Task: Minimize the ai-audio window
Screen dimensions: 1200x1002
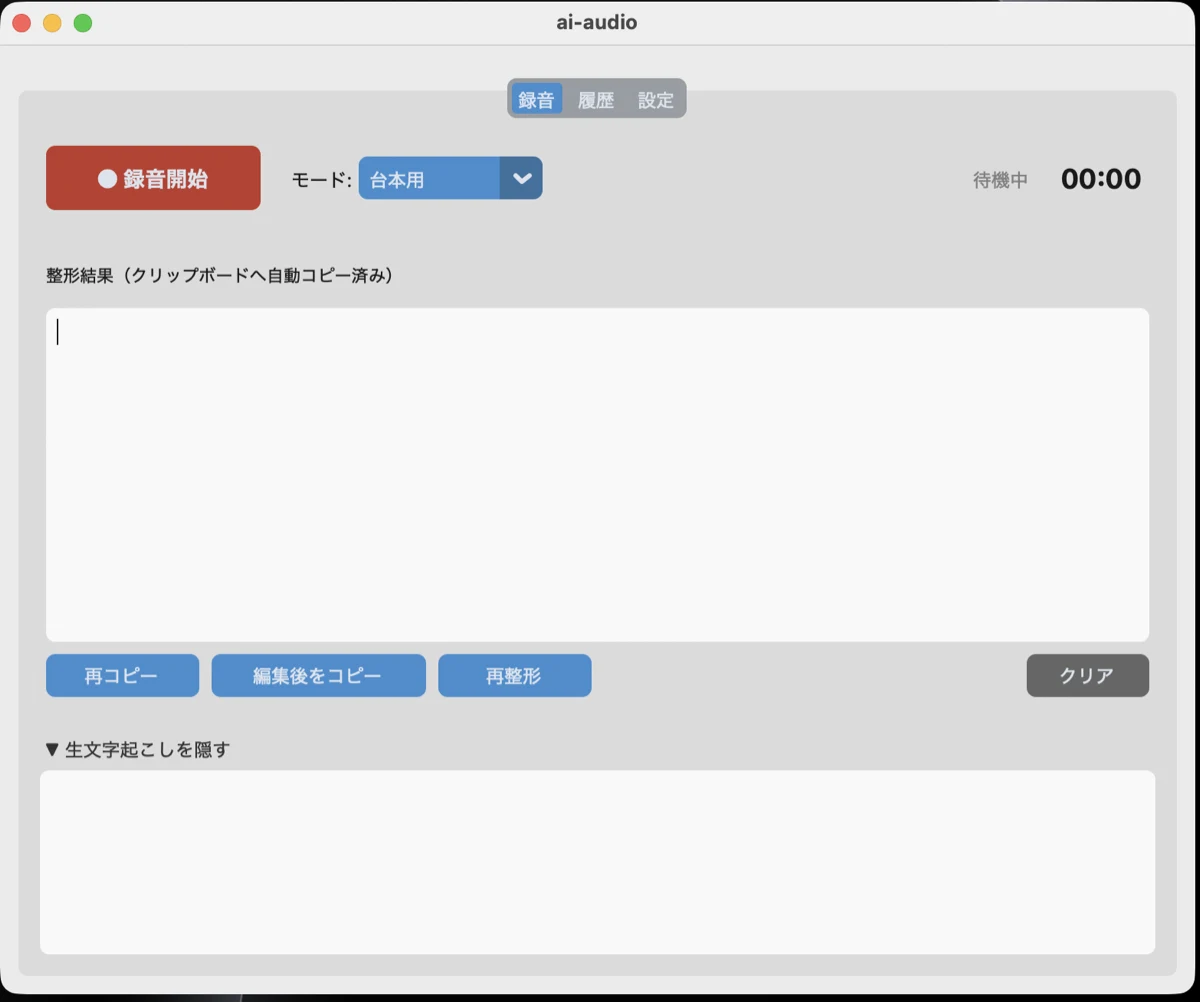Action: [52, 23]
